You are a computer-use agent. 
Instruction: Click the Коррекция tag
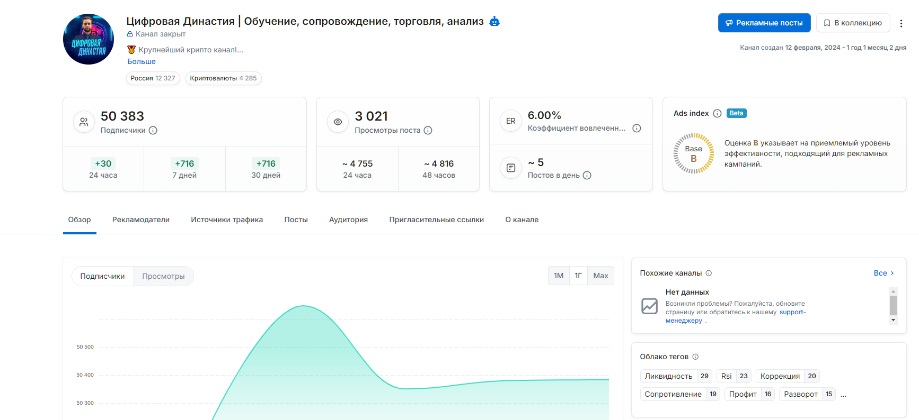[x=788, y=376]
